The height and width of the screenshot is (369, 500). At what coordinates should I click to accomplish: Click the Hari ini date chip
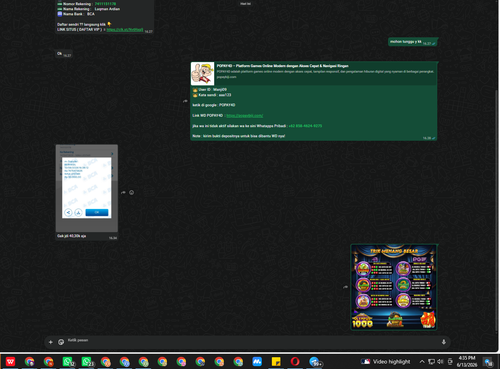[x=246, y=4]
